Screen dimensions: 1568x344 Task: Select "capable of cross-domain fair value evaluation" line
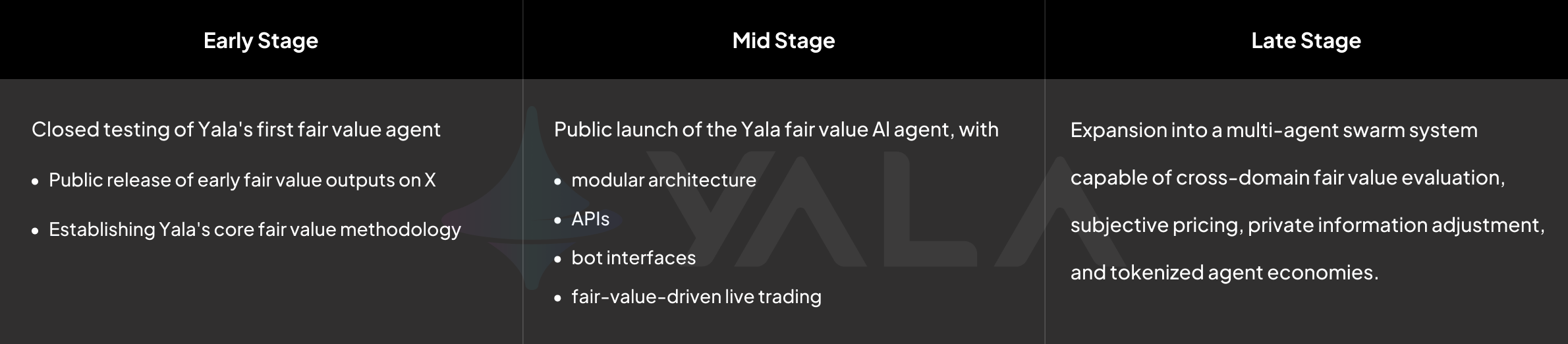[x=1287, y=178]
